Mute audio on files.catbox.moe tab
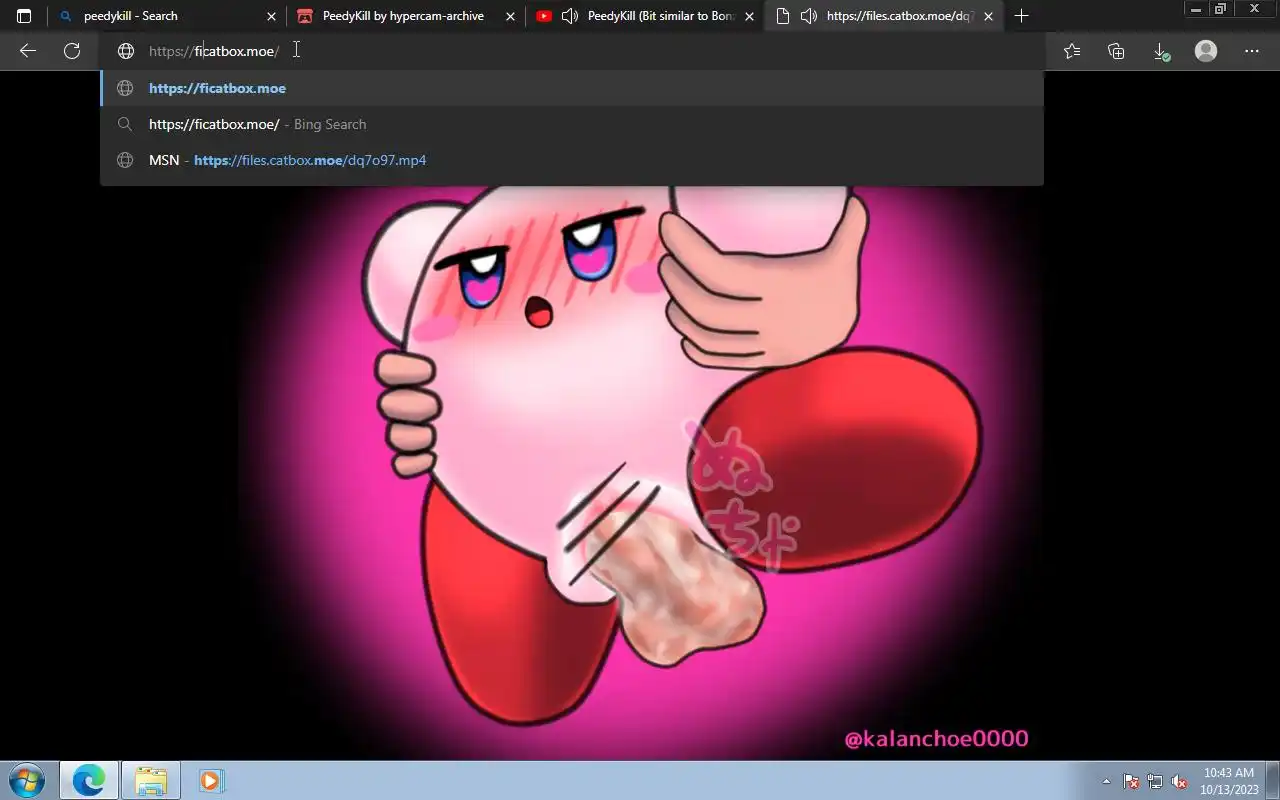Viewport: 1280px width, 800px height. point(809,16)
